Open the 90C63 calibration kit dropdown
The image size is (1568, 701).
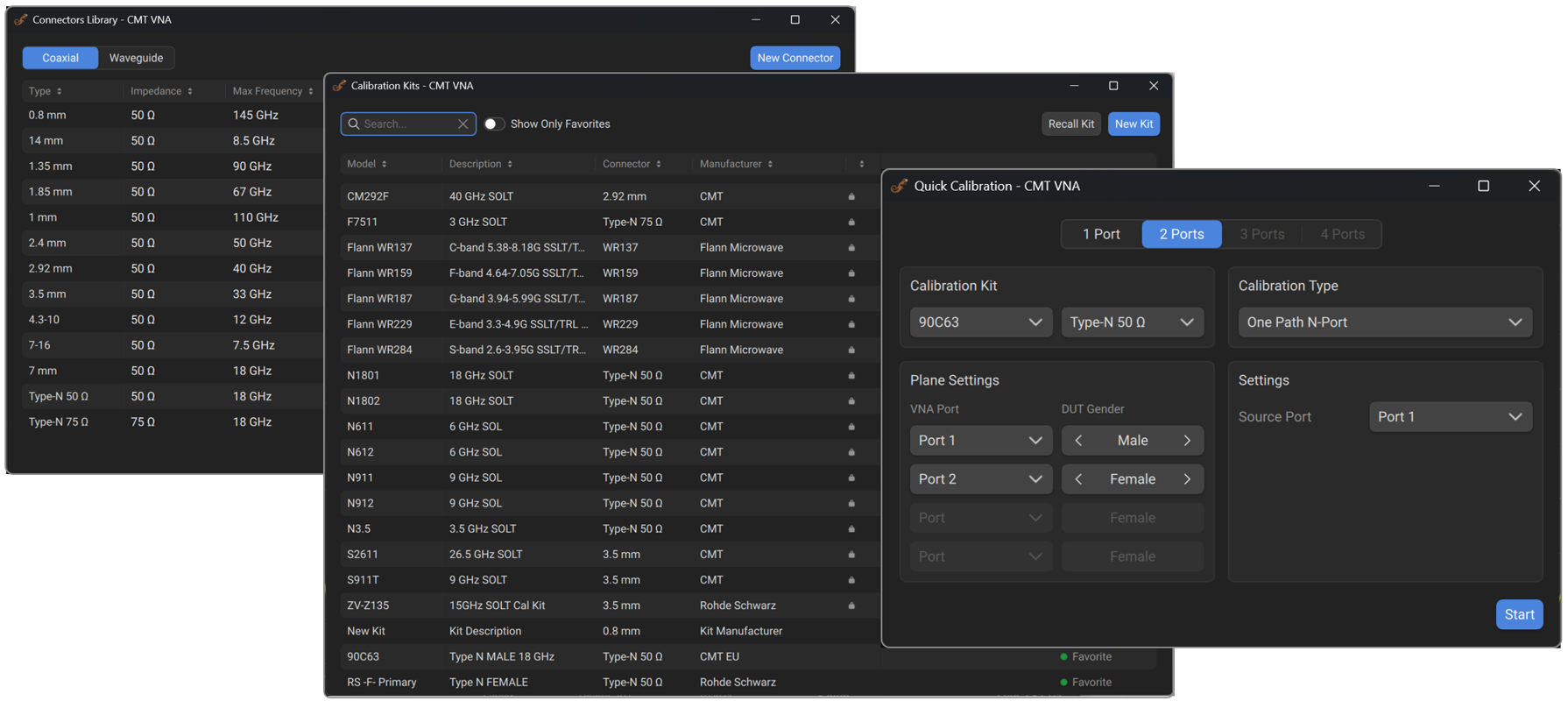click(980, 322)
